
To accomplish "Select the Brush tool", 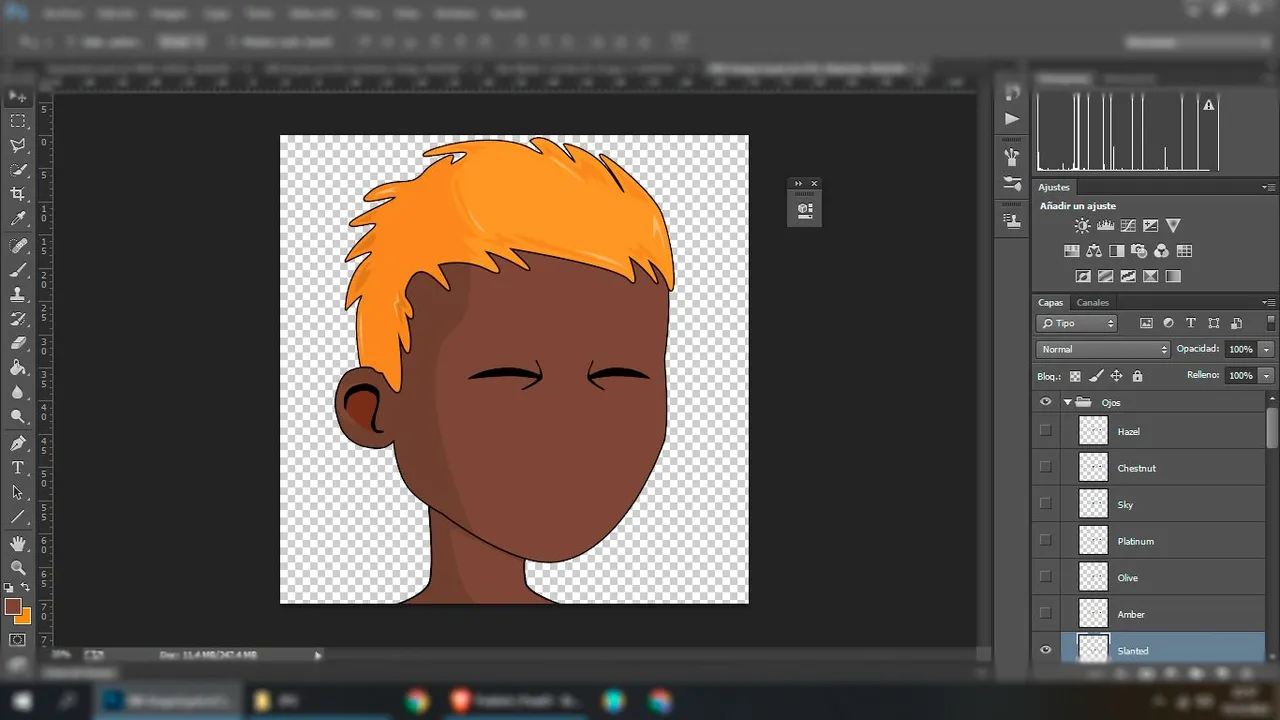I will point(18,270).
